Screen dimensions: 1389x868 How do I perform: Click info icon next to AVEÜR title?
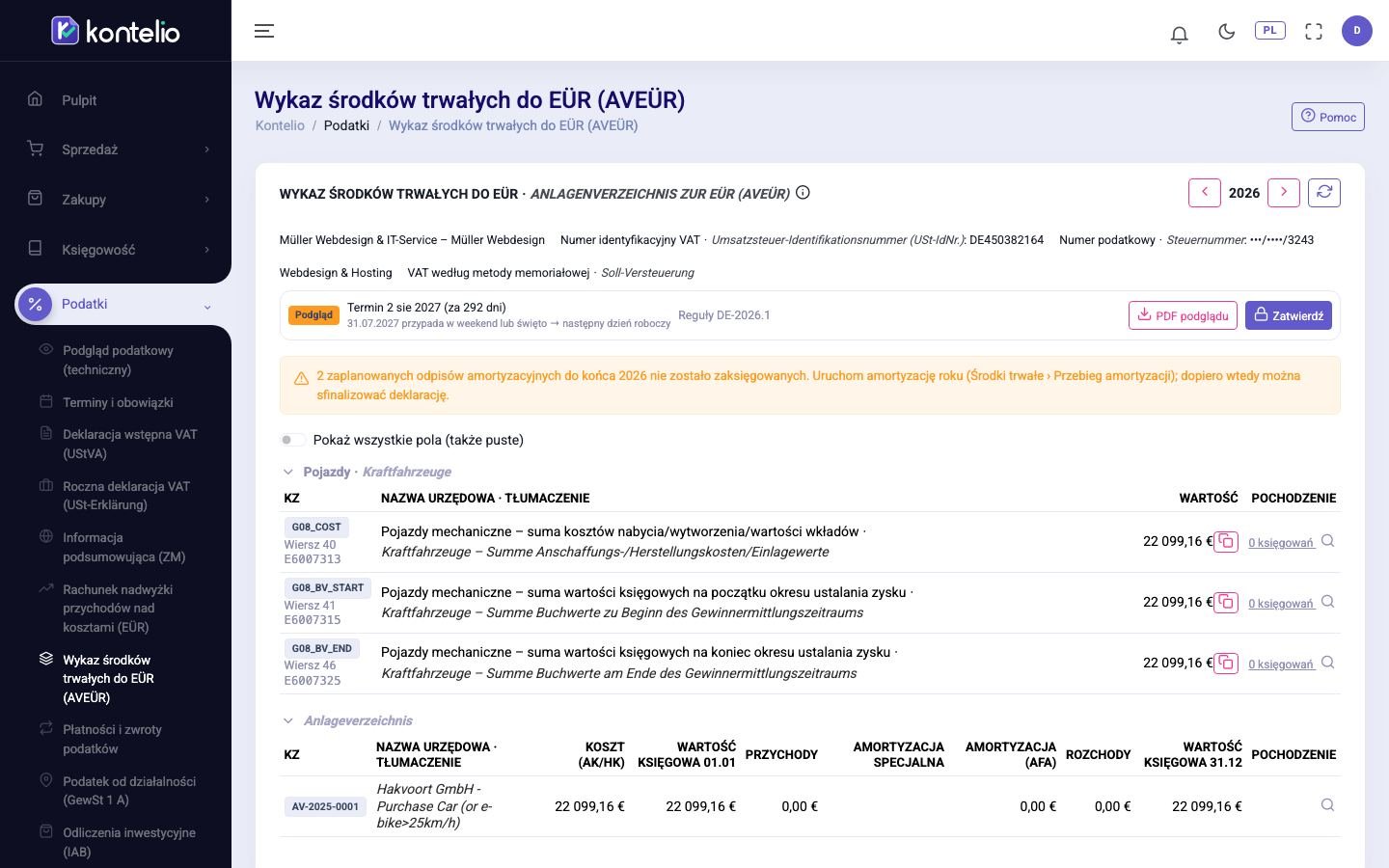[x=803, y=193]
